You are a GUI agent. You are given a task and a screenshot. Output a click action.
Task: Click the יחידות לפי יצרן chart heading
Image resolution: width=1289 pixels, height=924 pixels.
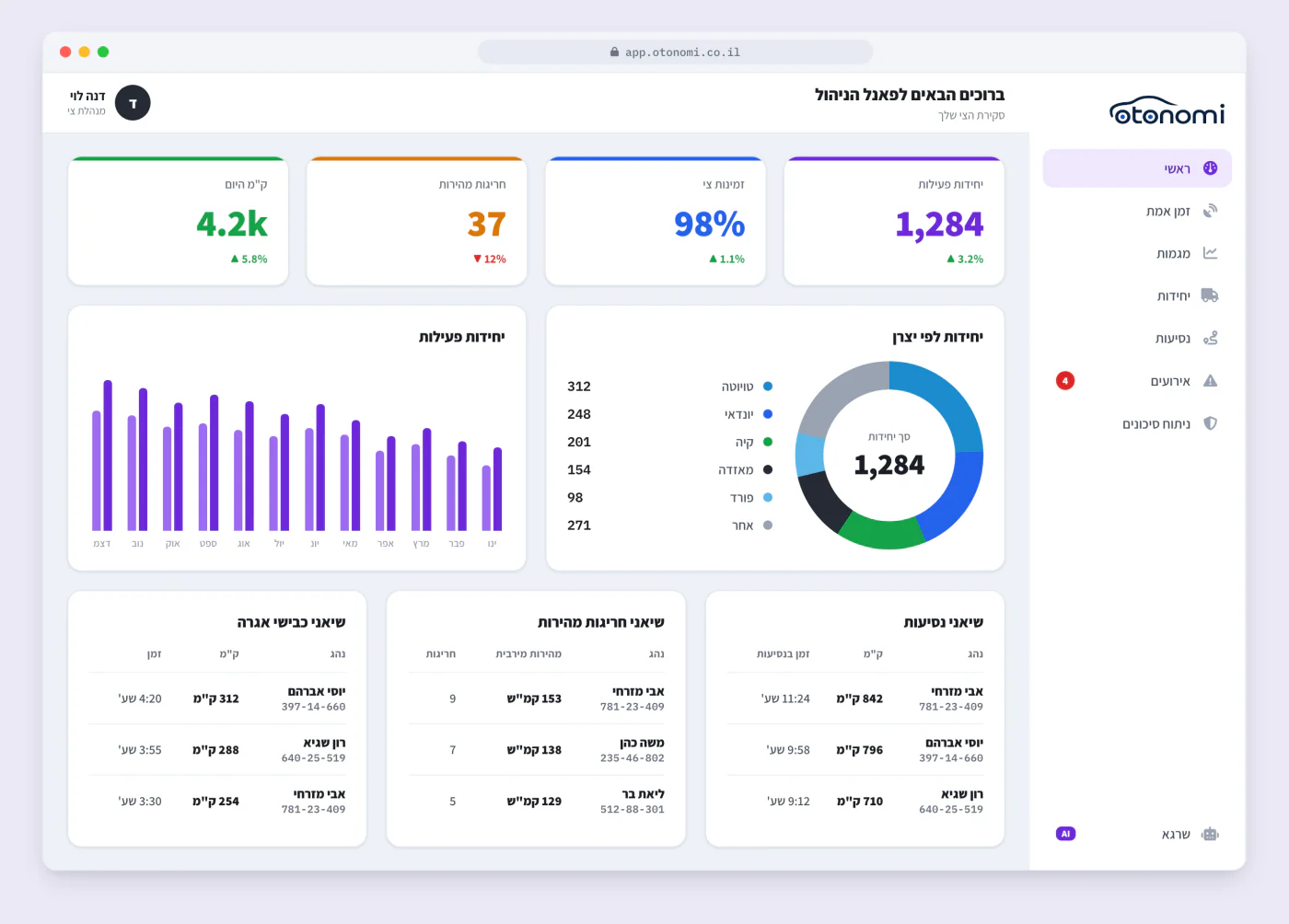pos(937,337)
